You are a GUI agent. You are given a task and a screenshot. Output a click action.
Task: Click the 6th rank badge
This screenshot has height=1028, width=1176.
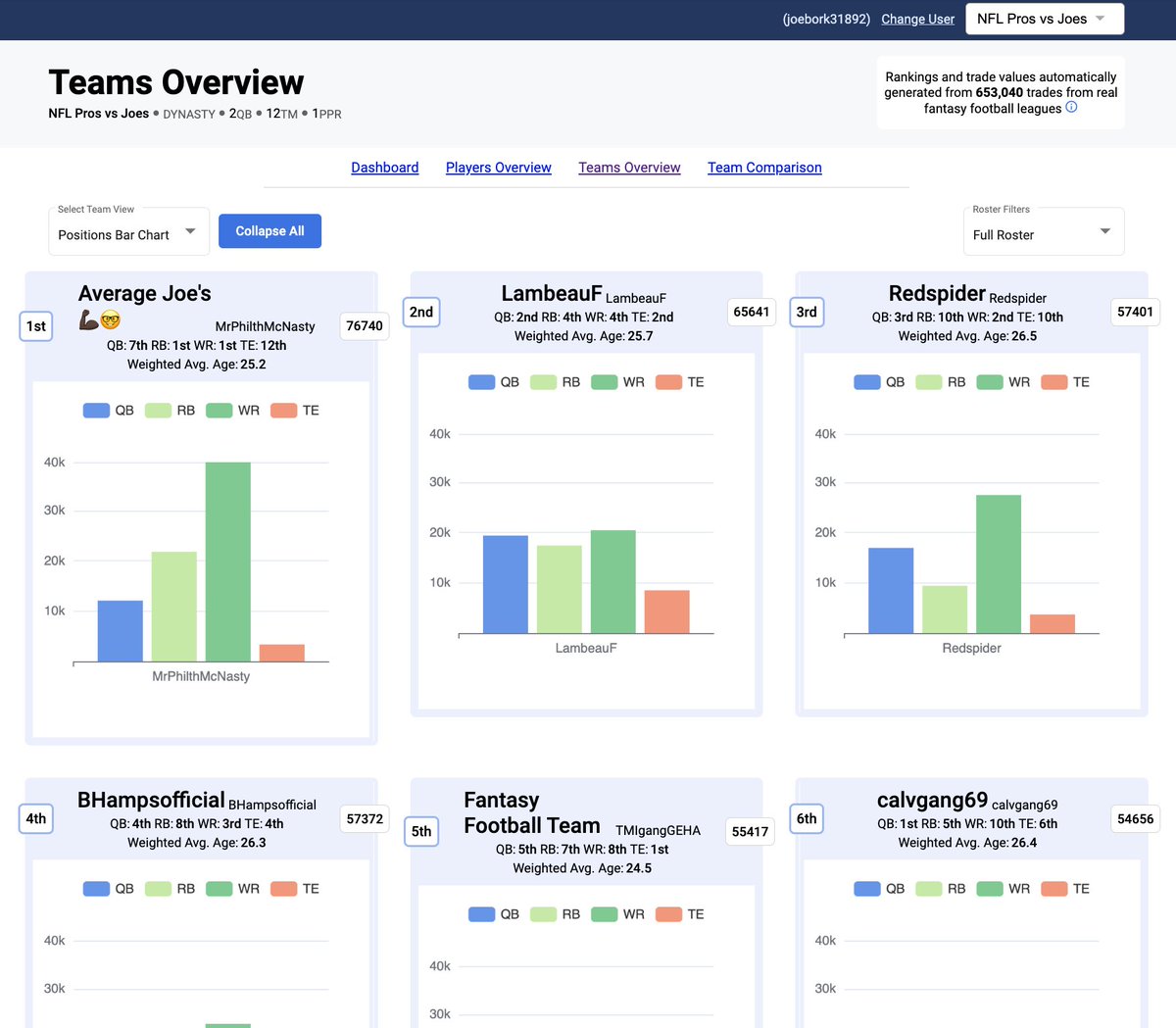807,818
